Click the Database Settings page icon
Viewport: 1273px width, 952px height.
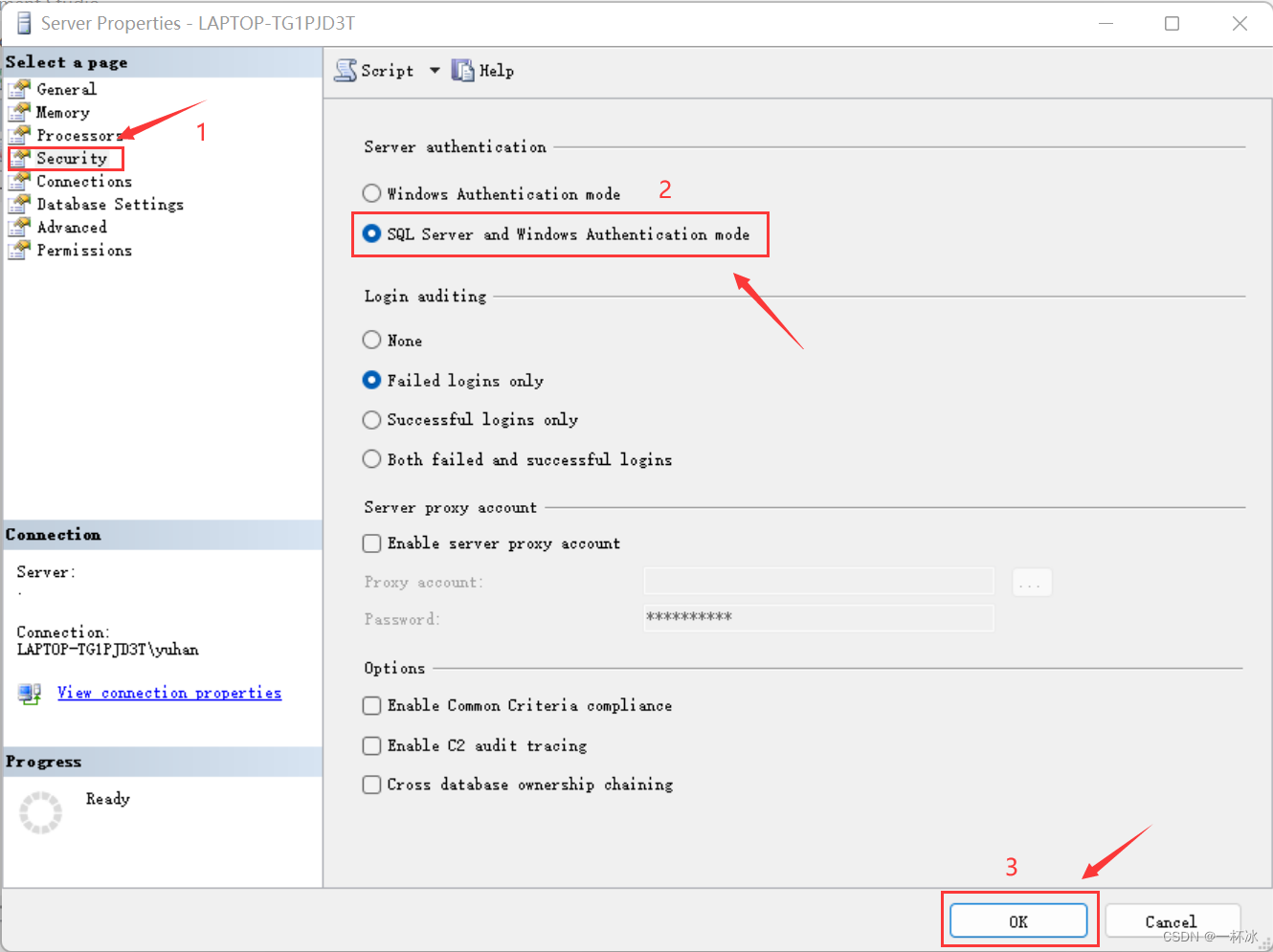click(19, 204)
